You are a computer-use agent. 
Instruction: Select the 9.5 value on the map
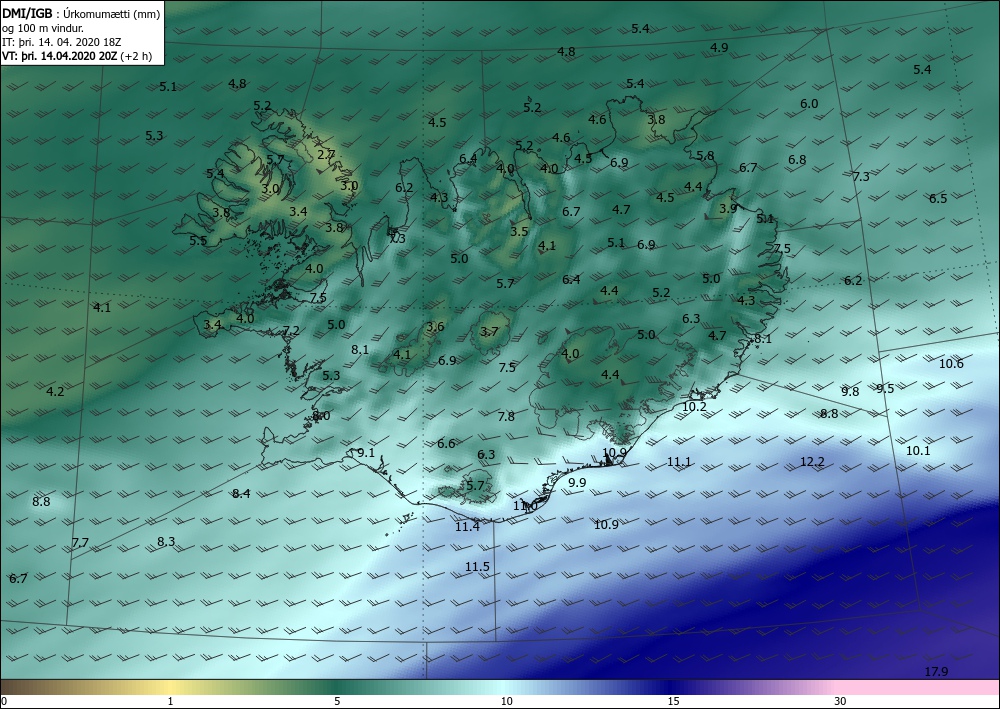(885, 389)
